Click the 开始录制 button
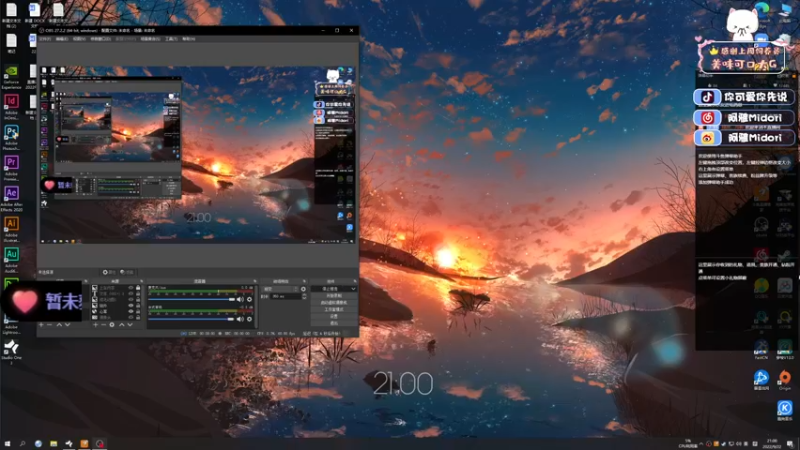 click(x=334, y=296)
